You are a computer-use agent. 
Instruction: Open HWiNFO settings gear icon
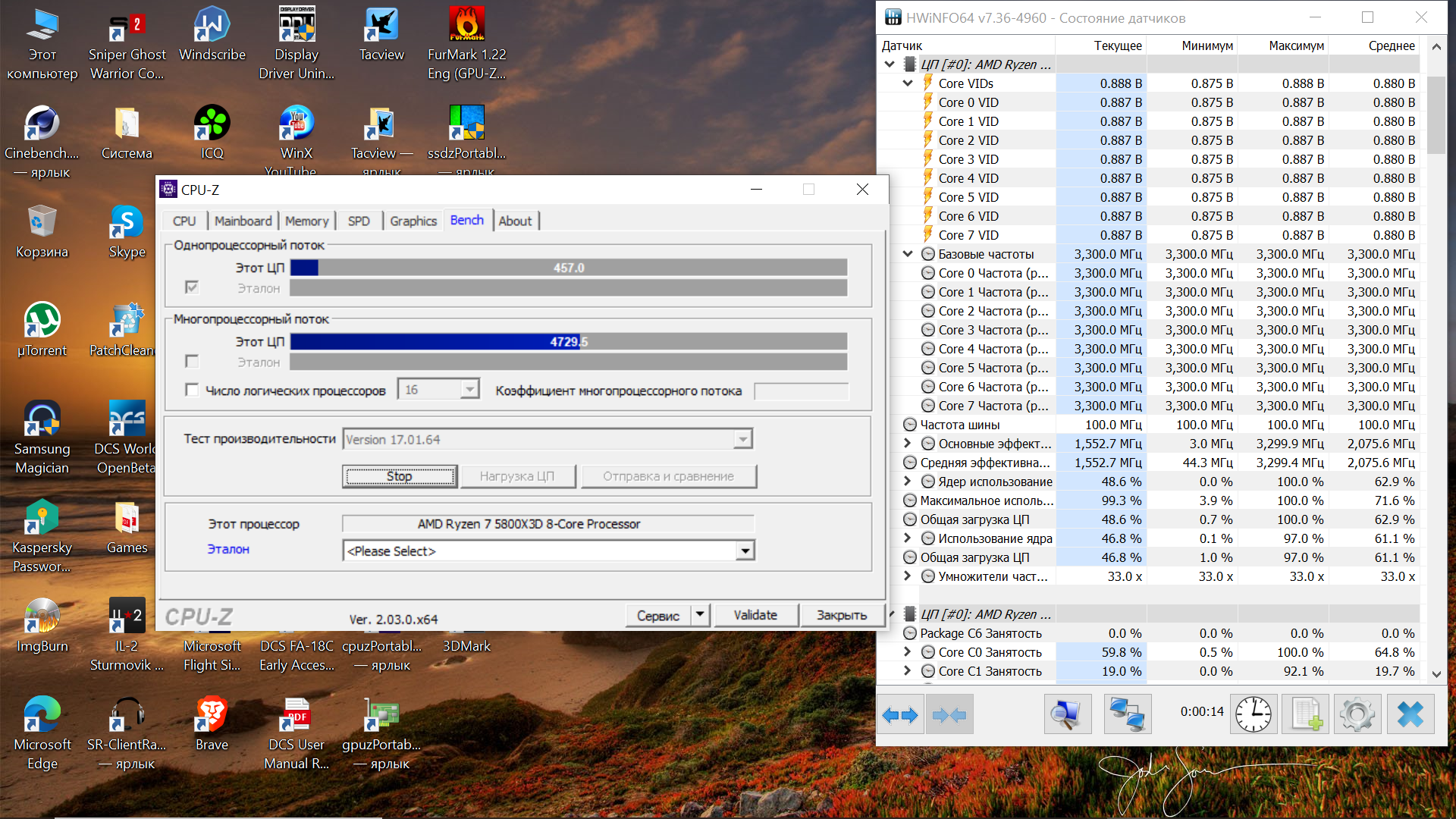click(x=1357, y=714)
